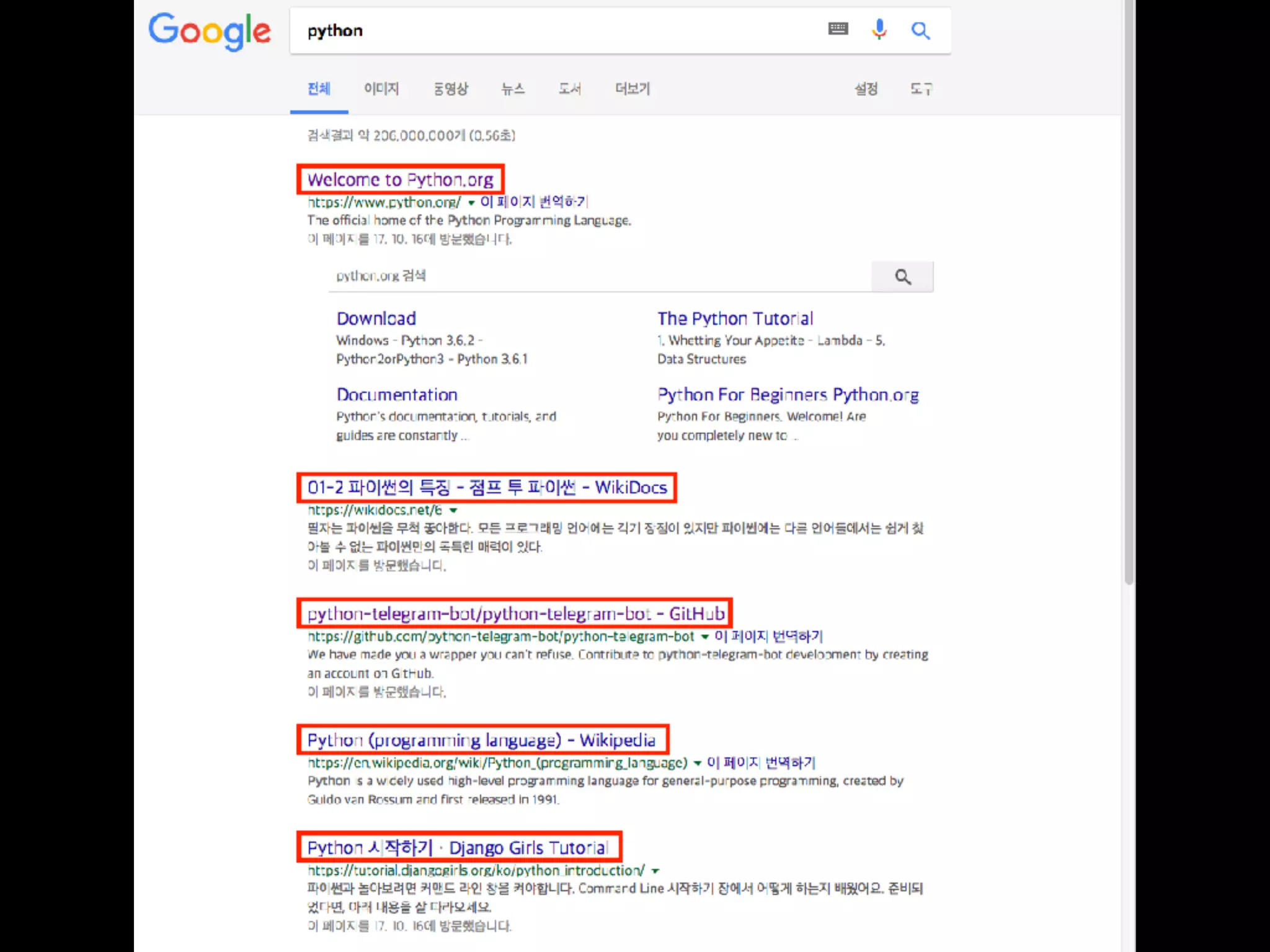Click the python.org site search button

click(902, 276)
